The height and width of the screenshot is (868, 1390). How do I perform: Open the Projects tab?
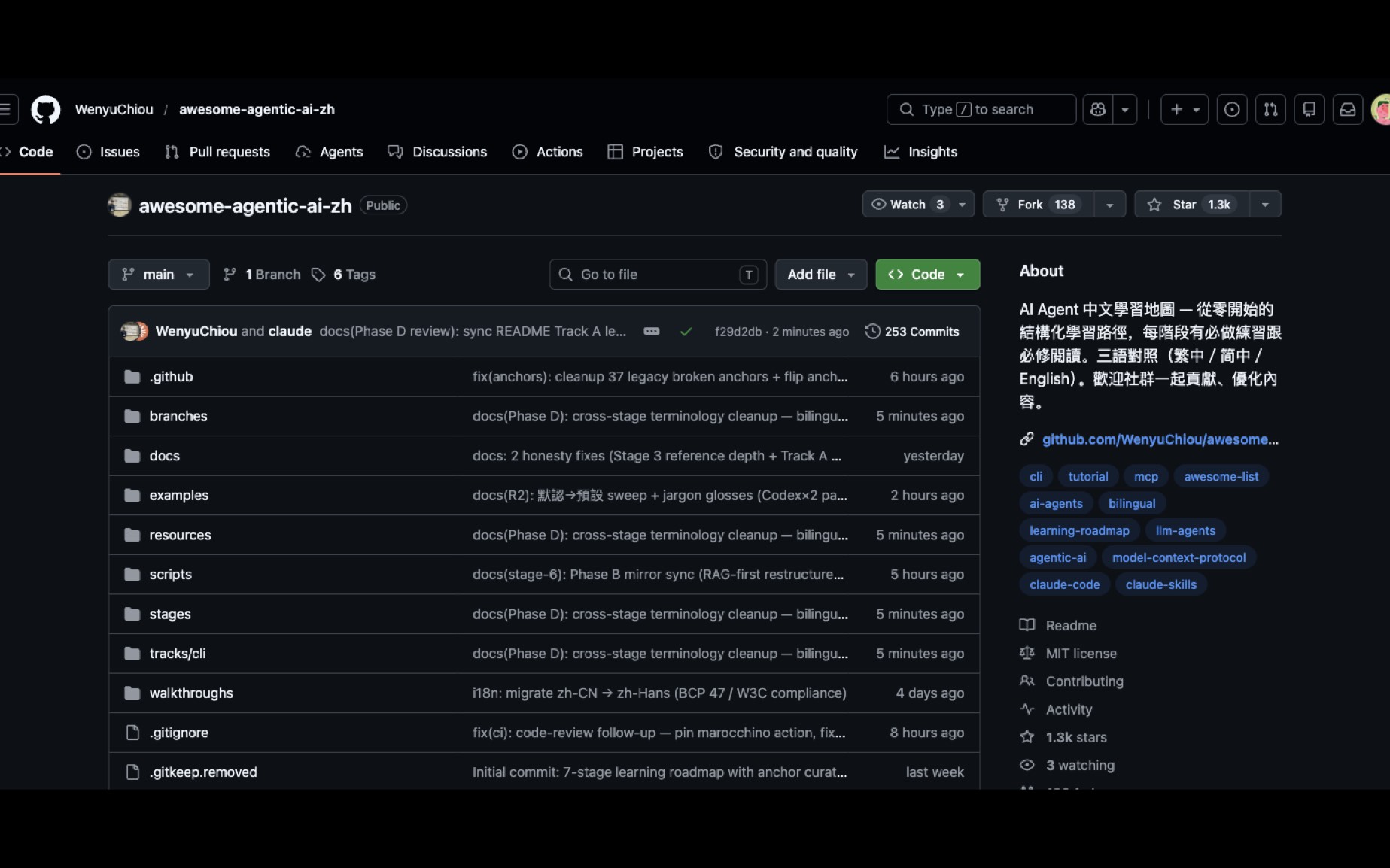645,152
